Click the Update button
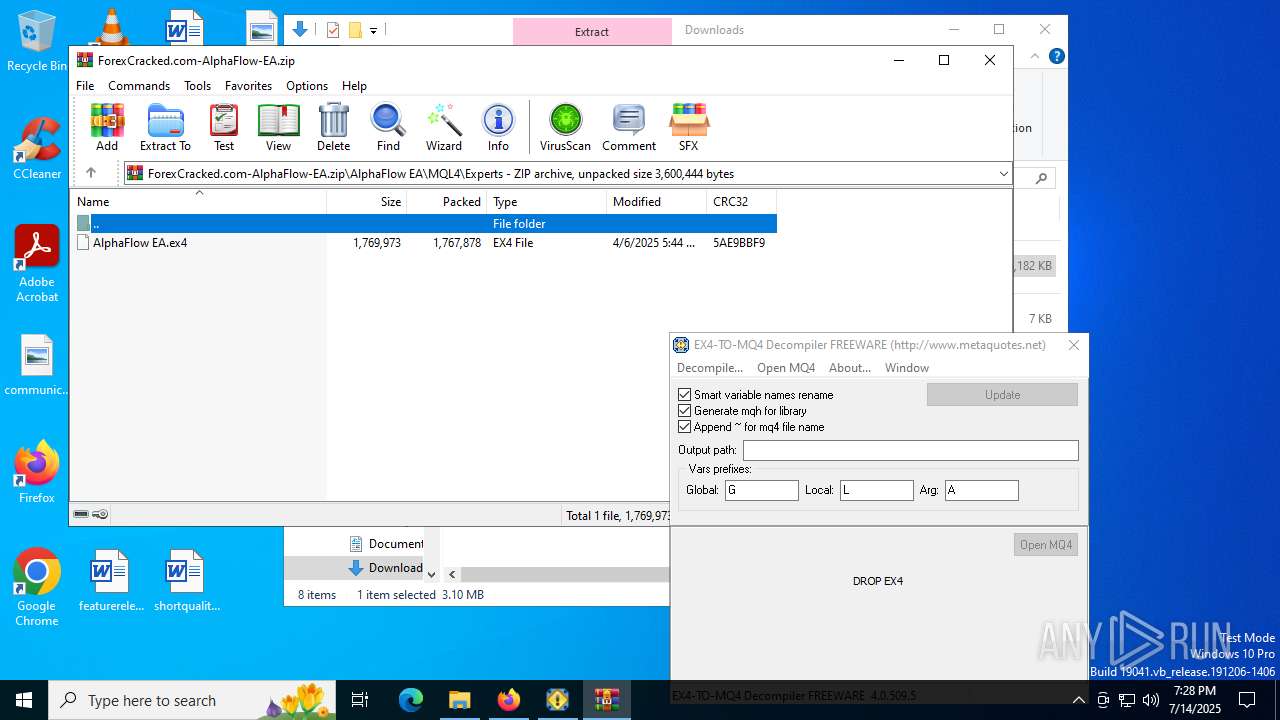Viewport: 1280px width, 720px height. pos(1002,395)
